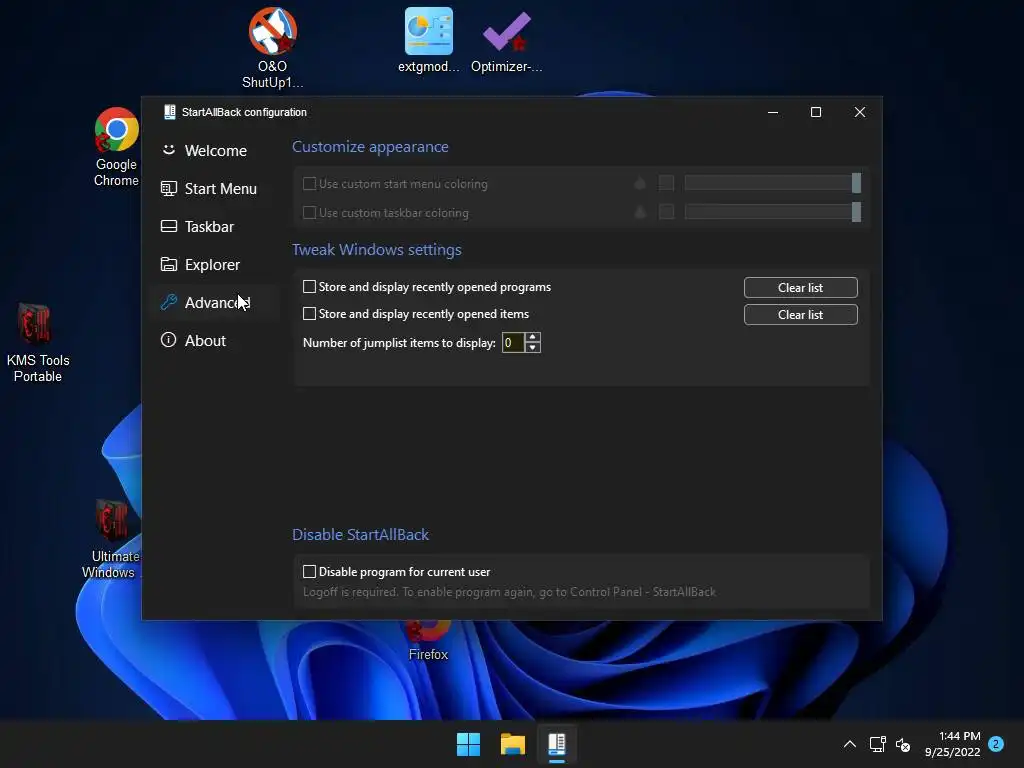Select Ultimate Windows desktop icon

(x=111, y=539)
